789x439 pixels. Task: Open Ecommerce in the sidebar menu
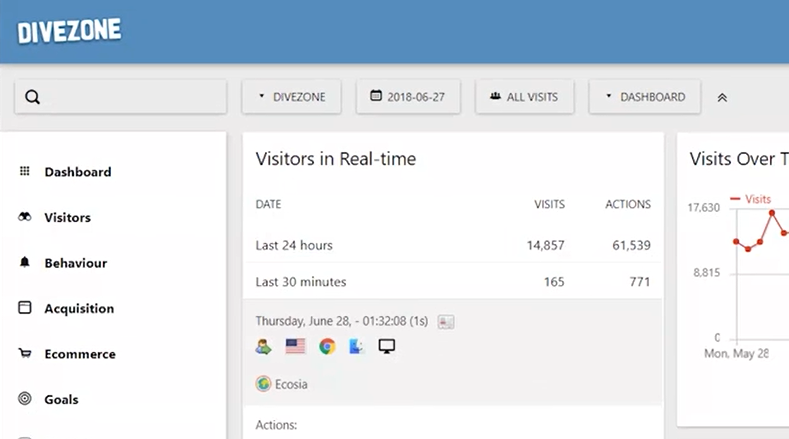point(80,354)
